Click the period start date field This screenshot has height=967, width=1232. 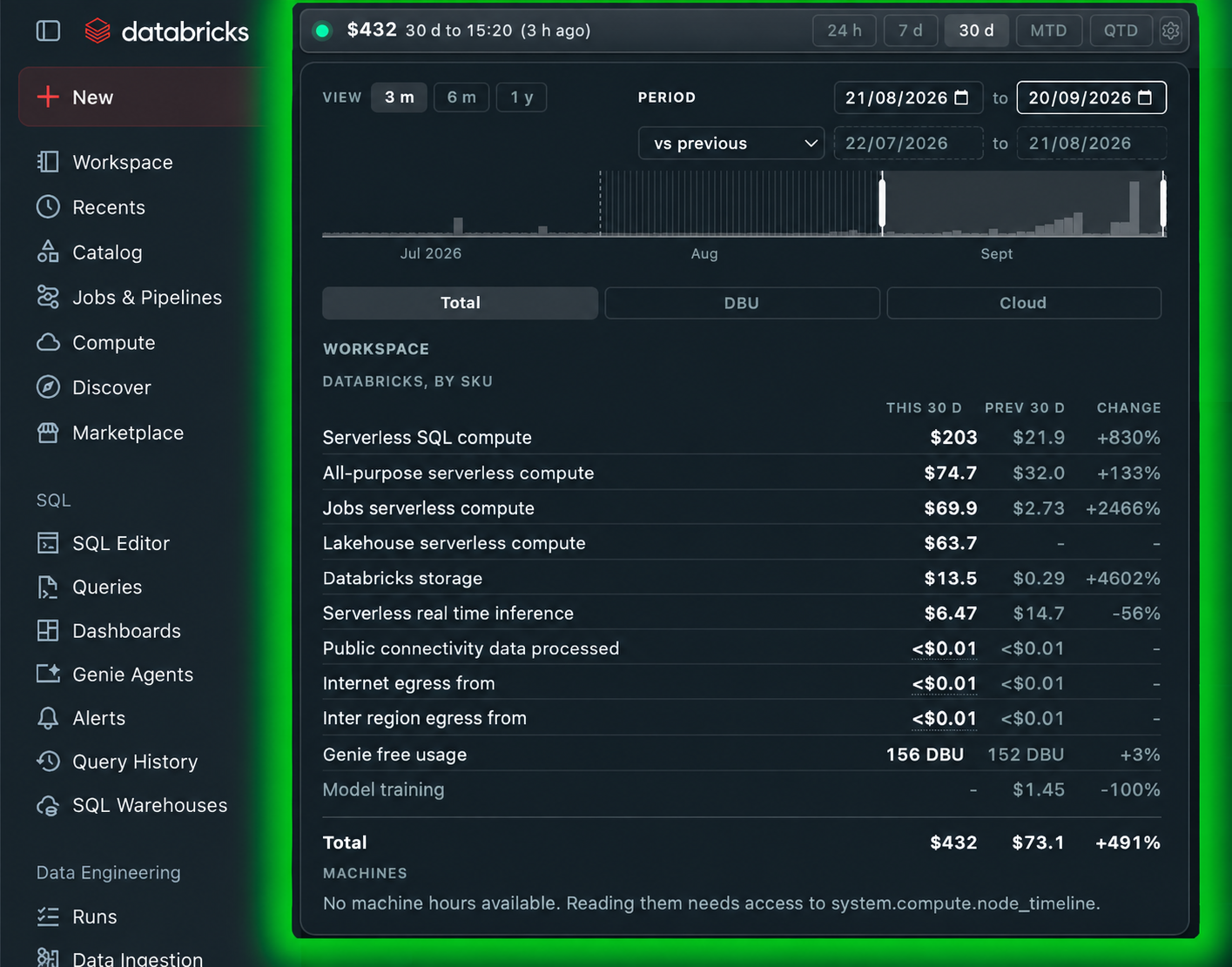[x=908, y=97]
